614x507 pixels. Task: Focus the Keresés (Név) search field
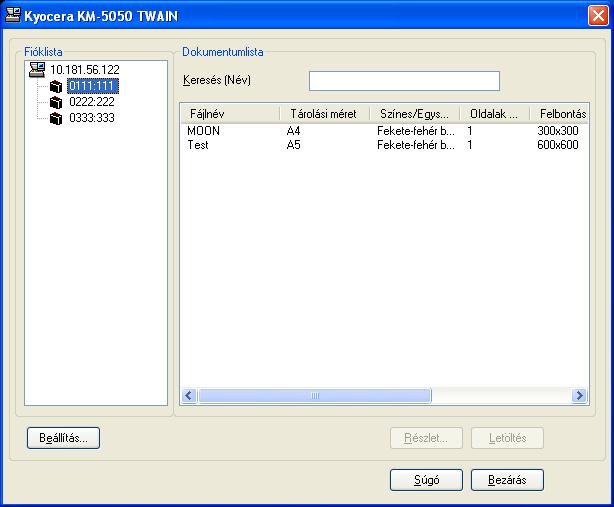(x=404, y=81)
